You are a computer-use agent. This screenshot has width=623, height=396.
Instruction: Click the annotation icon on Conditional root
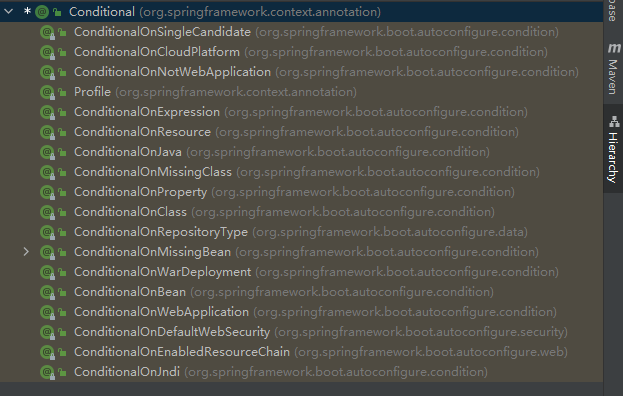(42, 12)
